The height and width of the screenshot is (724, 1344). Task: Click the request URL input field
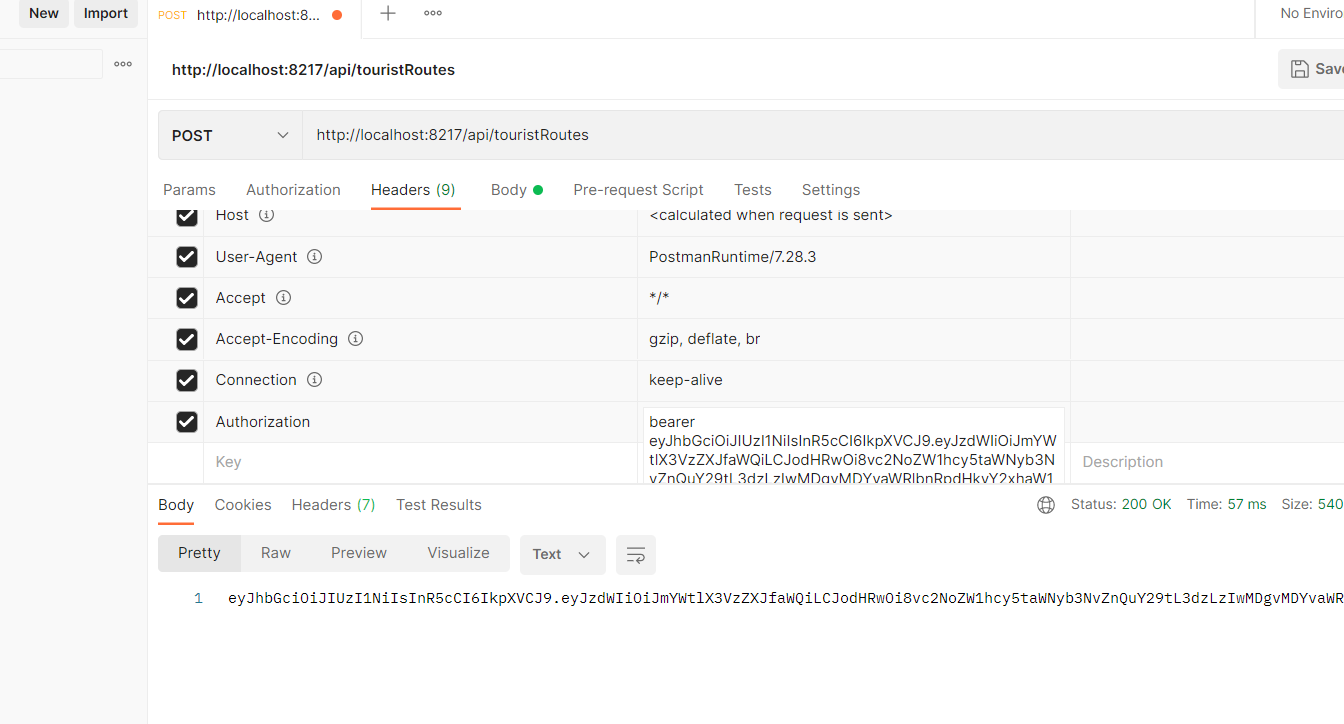(x=823, y=135)
